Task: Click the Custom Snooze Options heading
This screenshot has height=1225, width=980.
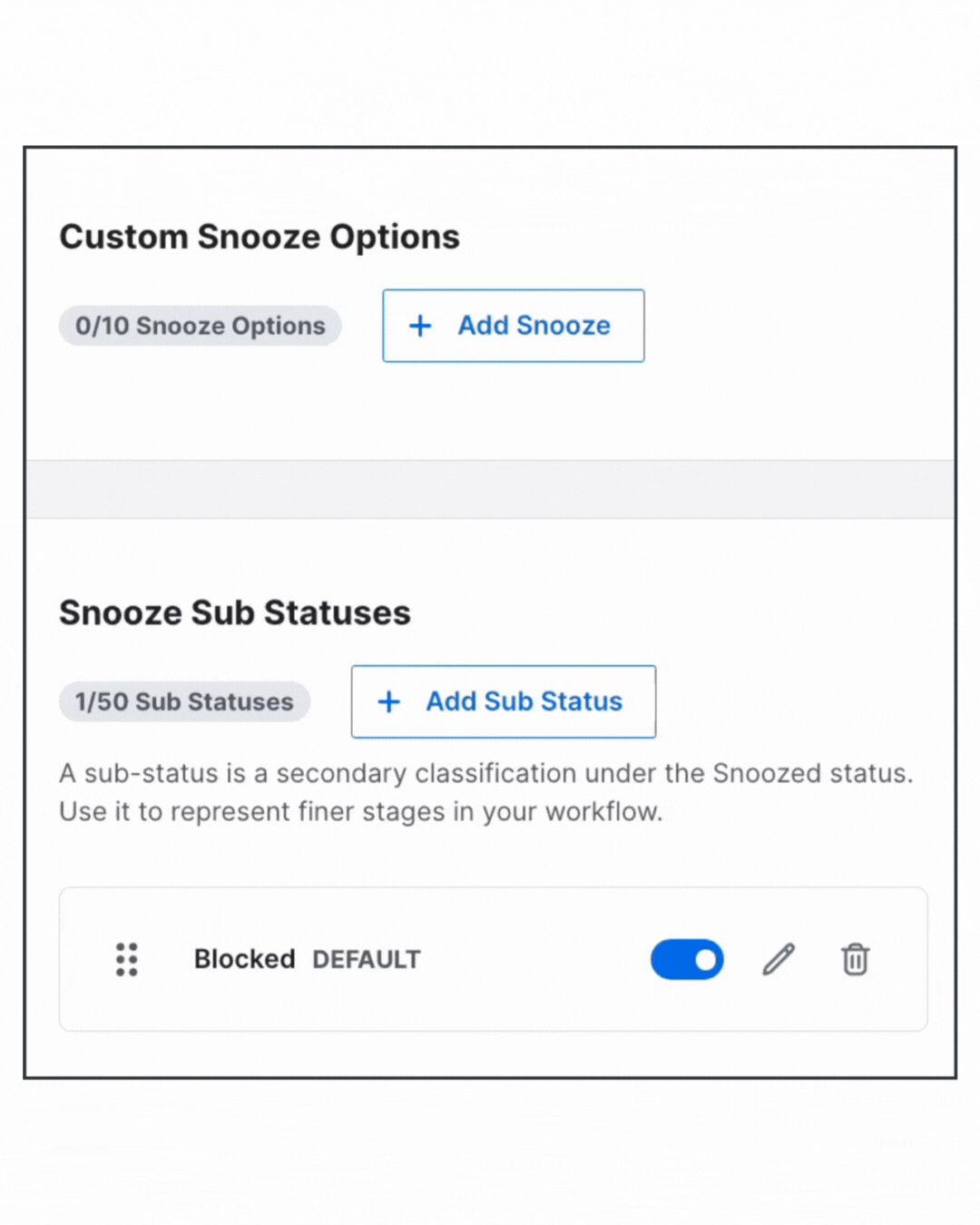Action: click(260, 237)
